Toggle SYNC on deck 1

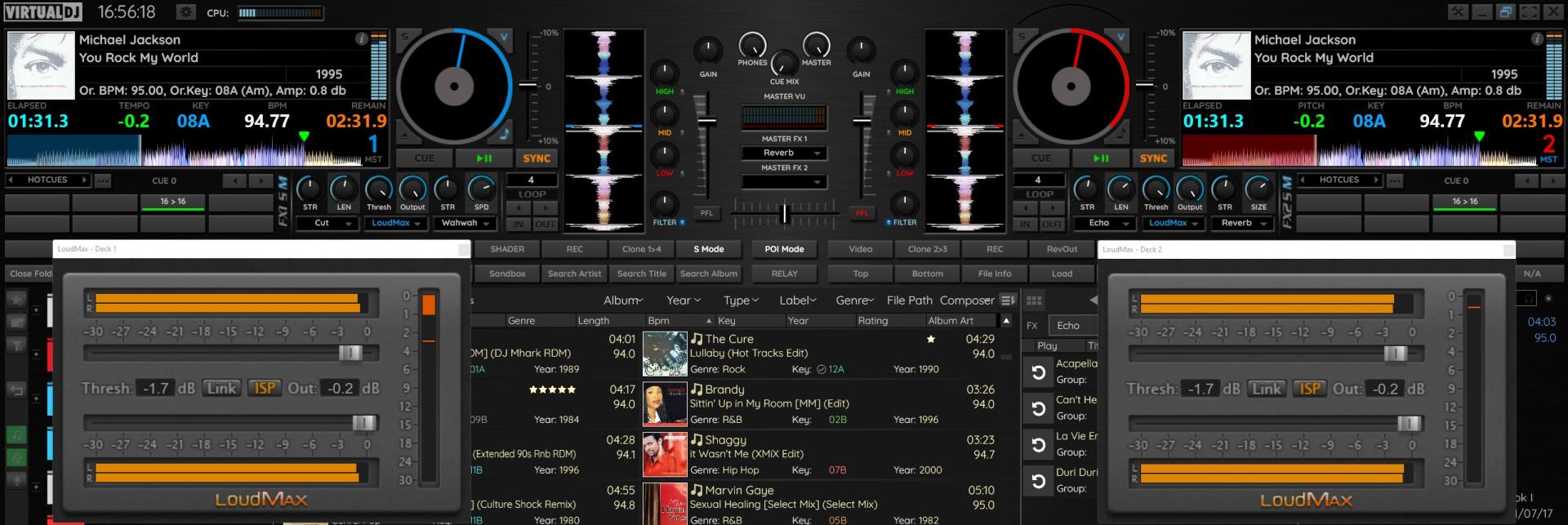(x=537, y=158)
